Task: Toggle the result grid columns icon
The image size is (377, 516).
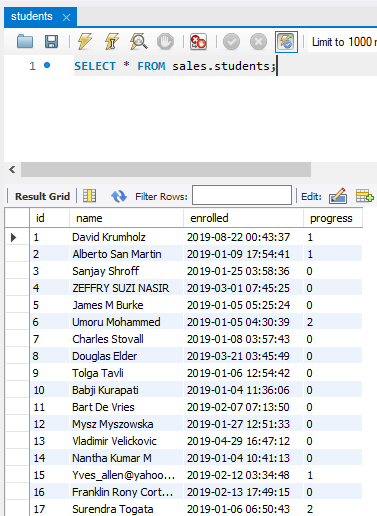Action: pyautogui.click(x=89, y=196)
